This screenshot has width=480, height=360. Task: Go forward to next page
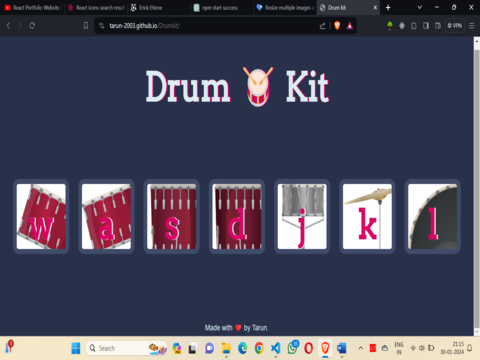pos(20,26)
